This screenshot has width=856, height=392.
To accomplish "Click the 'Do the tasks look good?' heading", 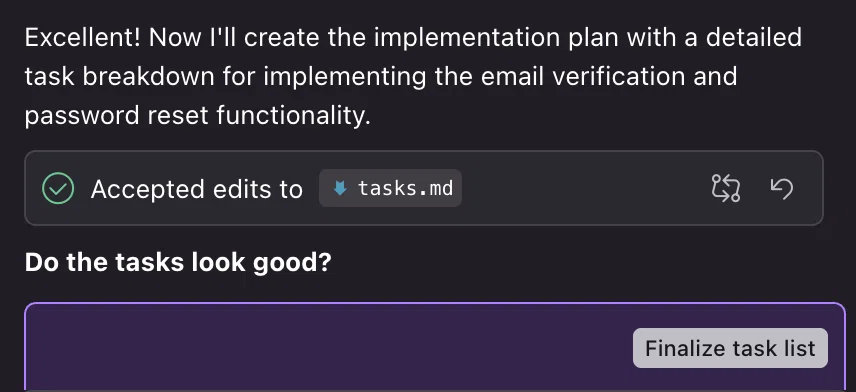I will click(178, 263).
